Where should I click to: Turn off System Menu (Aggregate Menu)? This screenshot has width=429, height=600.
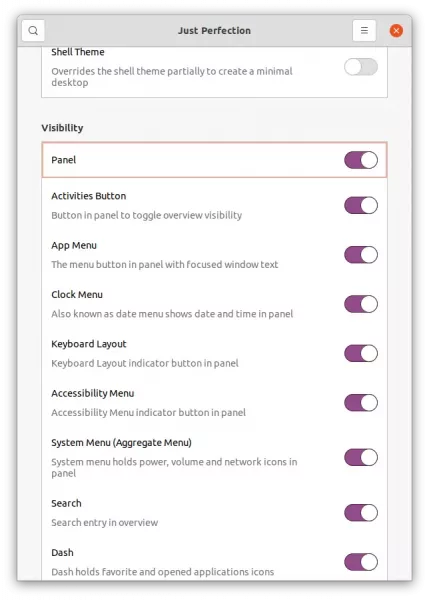point(360,458)
